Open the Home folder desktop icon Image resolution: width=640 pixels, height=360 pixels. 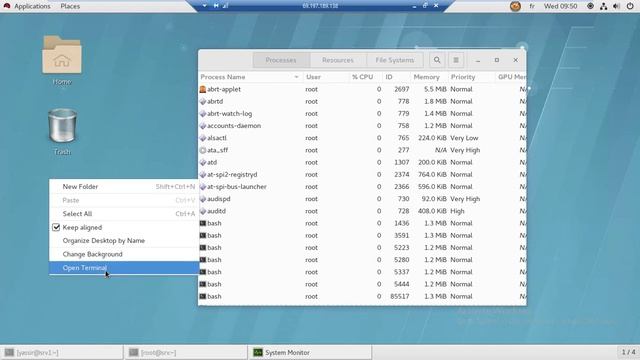[62, 60]
